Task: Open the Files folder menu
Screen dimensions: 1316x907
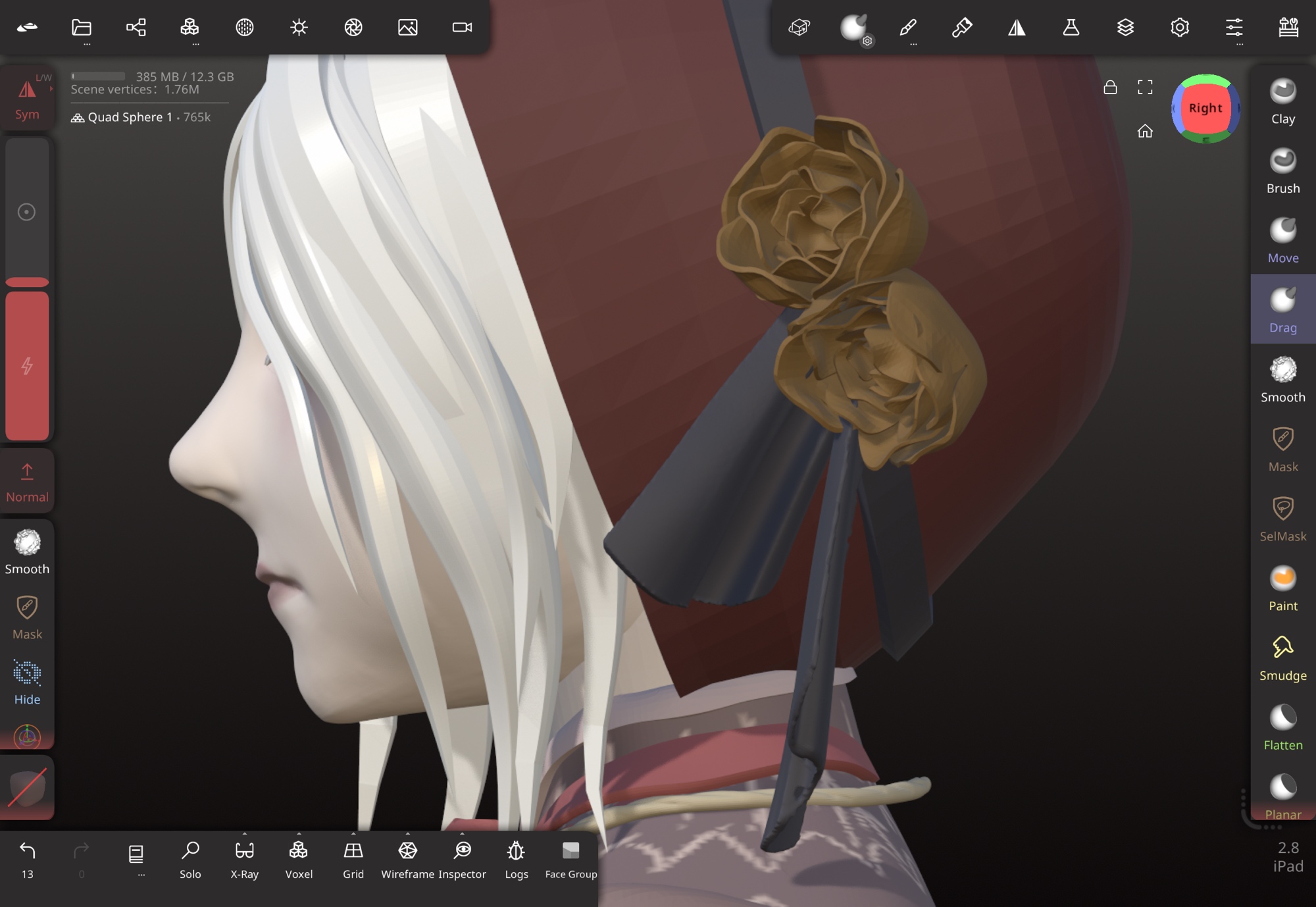Action: coord(82,27)
